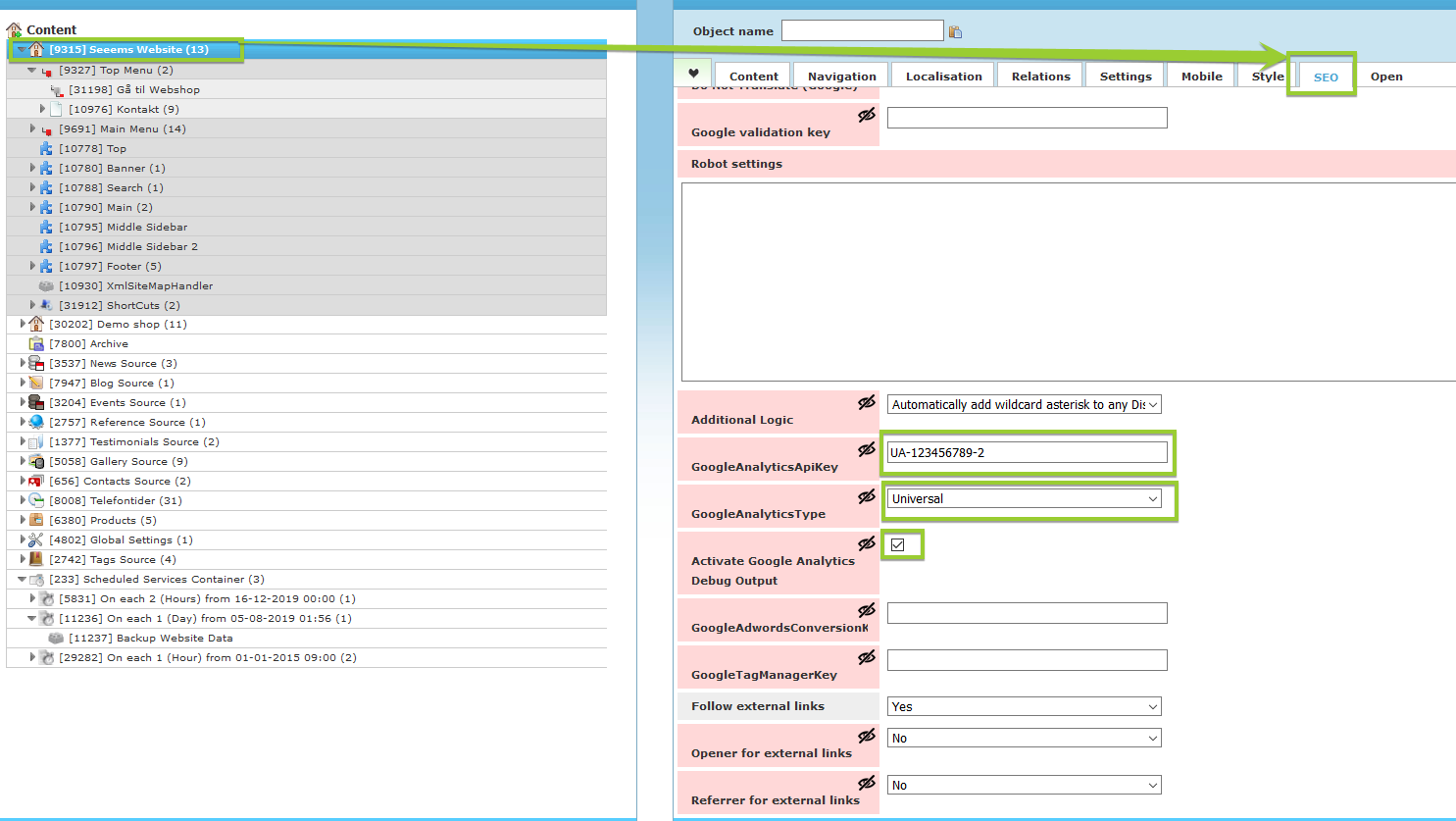The height and width of the screenshot is (821, 1456).
Task: Open the Opener for external links dropdown
Action: point(1025,738)
